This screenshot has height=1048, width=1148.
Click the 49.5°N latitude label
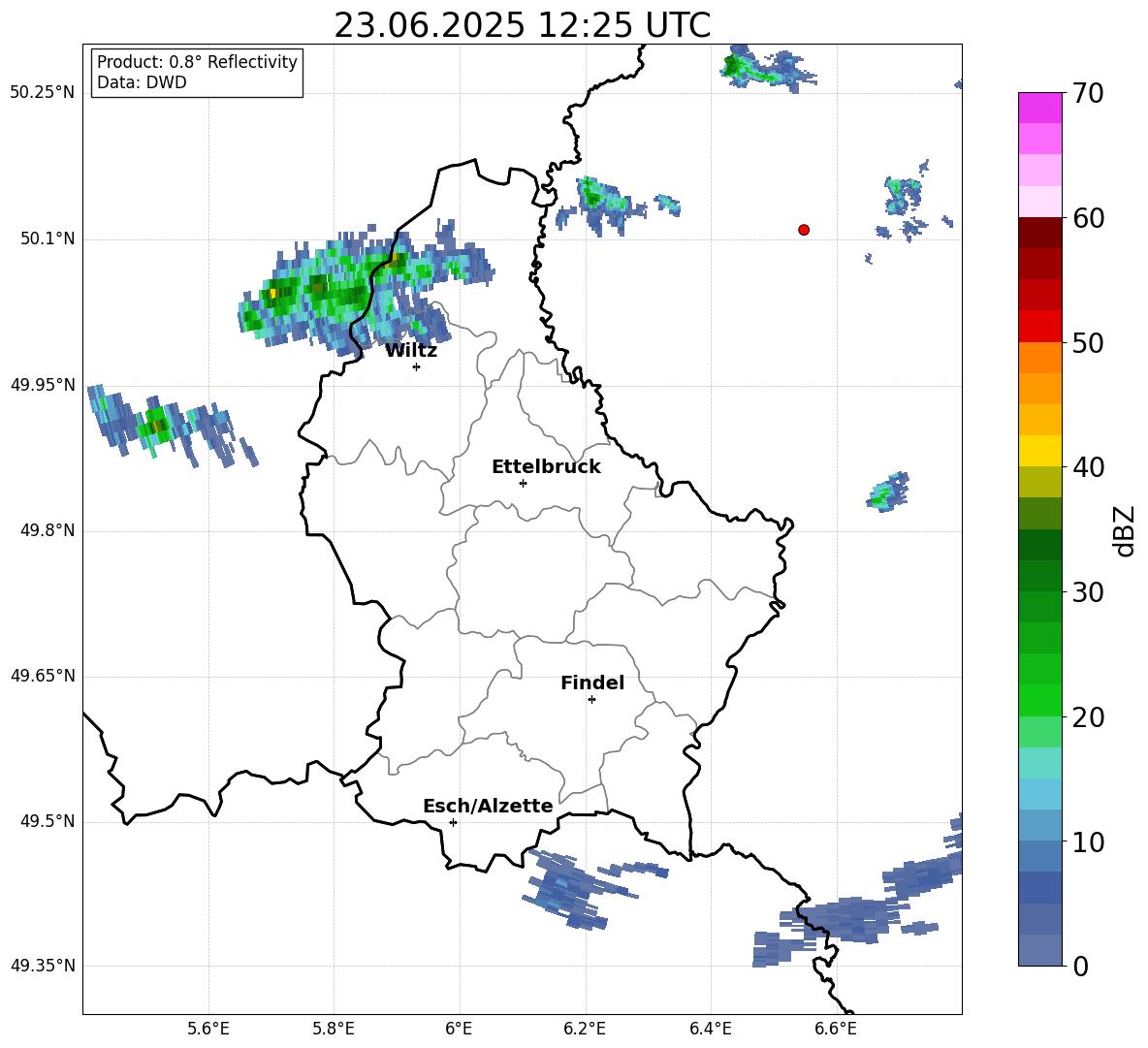point(48,821)
